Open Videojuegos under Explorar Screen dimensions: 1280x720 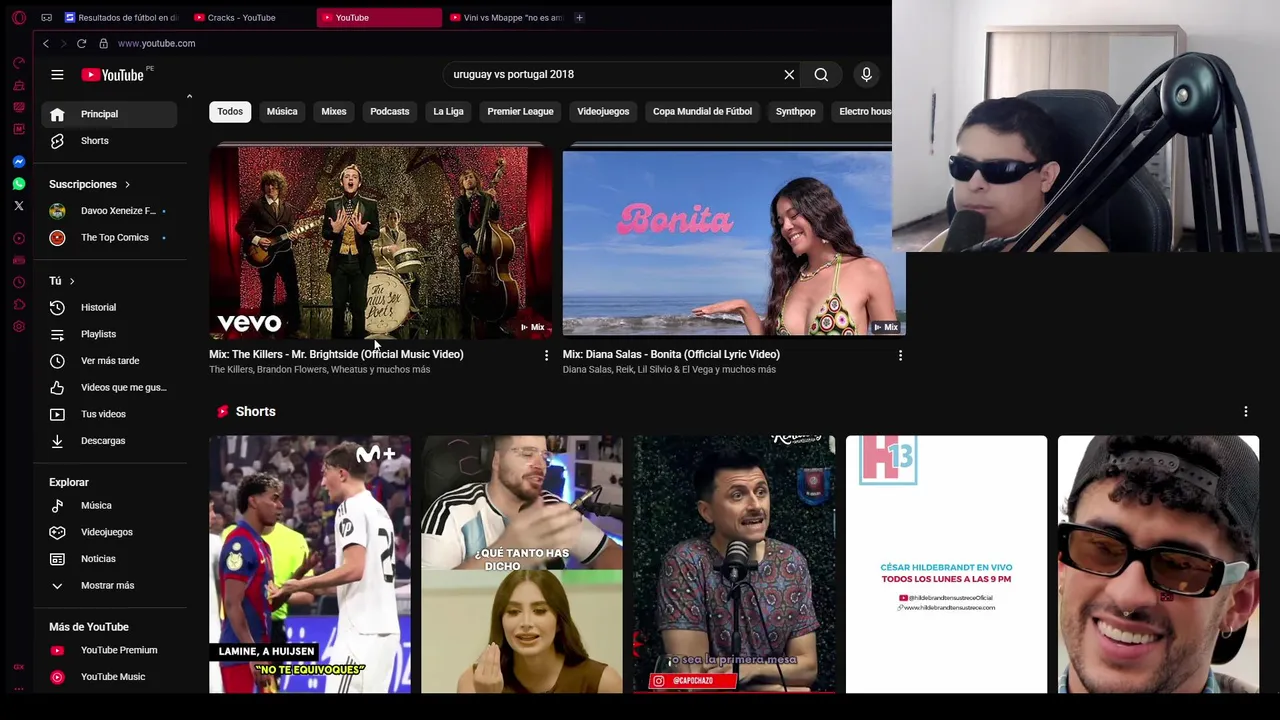[110, 533]
